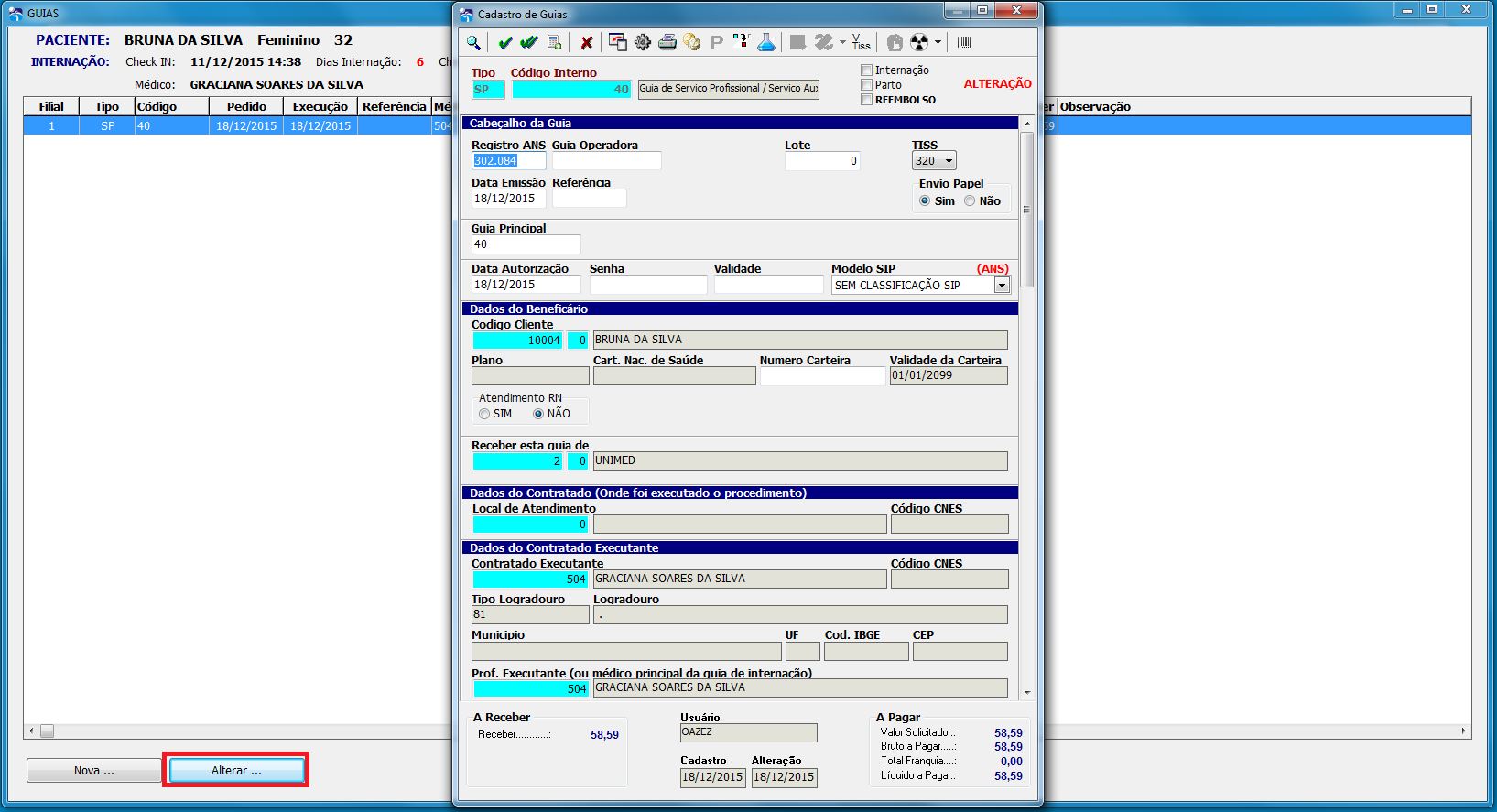Sort by the Filial column header

point(51,106)
